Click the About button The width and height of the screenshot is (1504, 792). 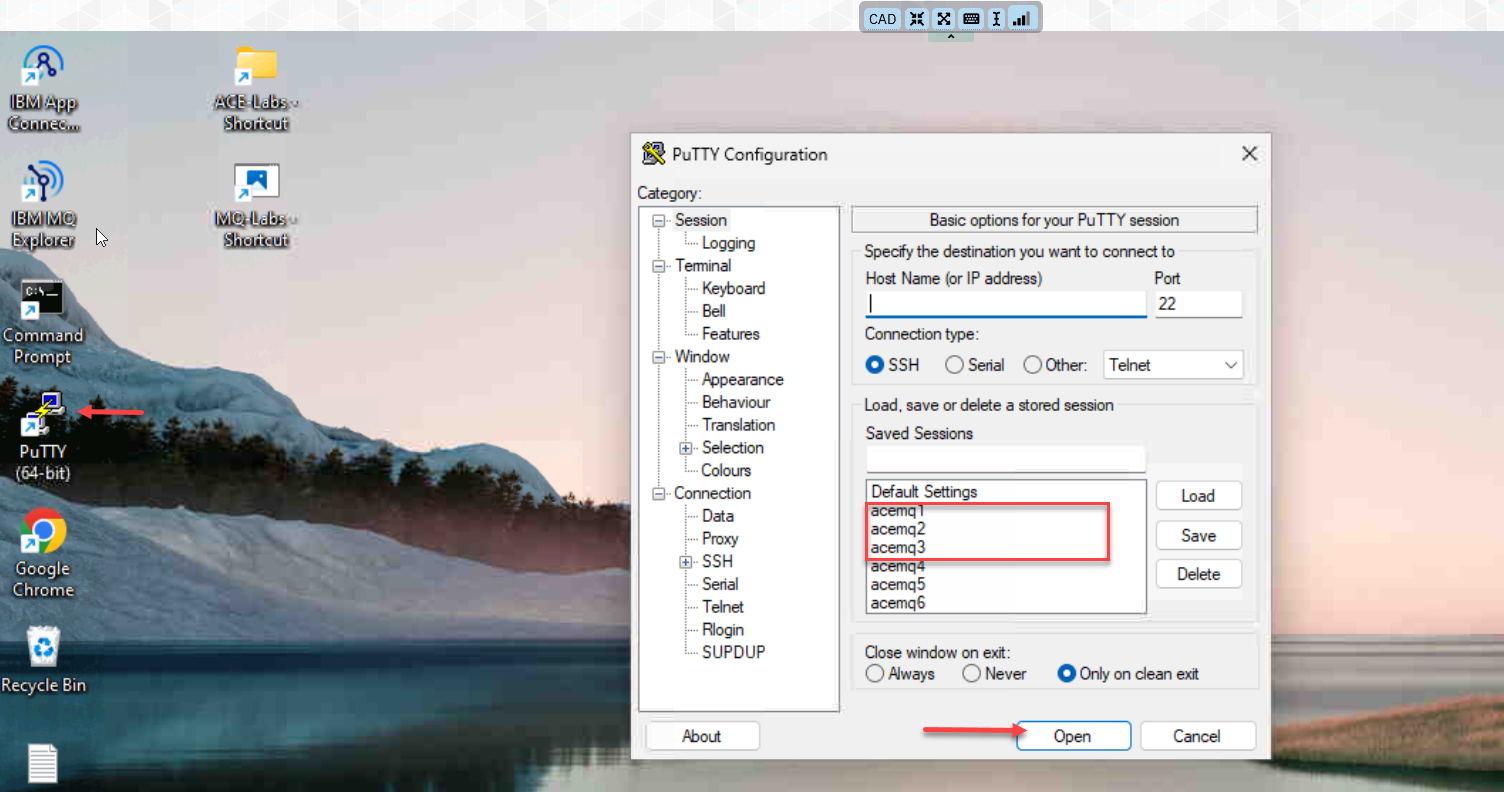point(702,736)
